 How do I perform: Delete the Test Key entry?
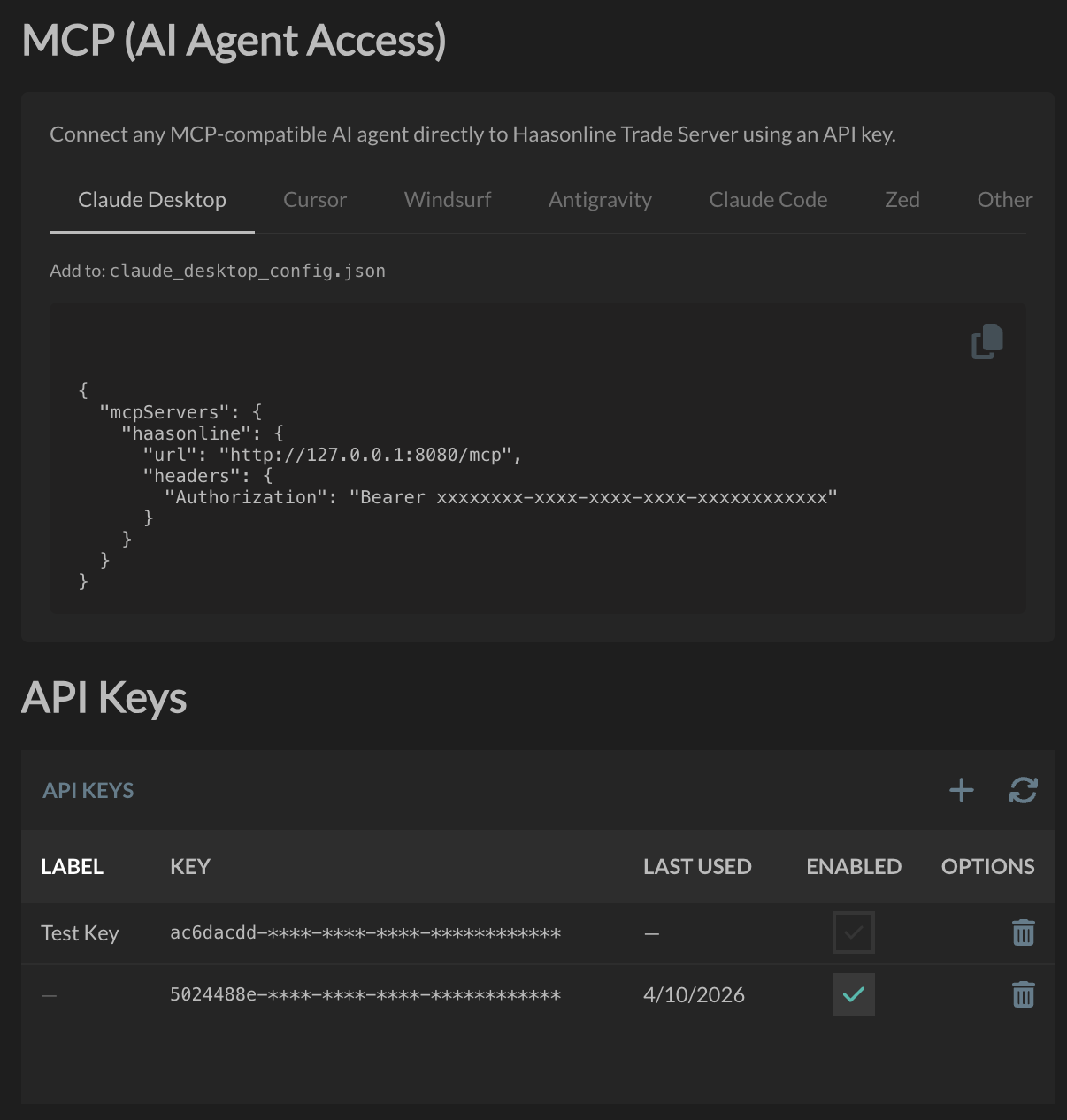pyautogui.click(x=1023, y=932)
